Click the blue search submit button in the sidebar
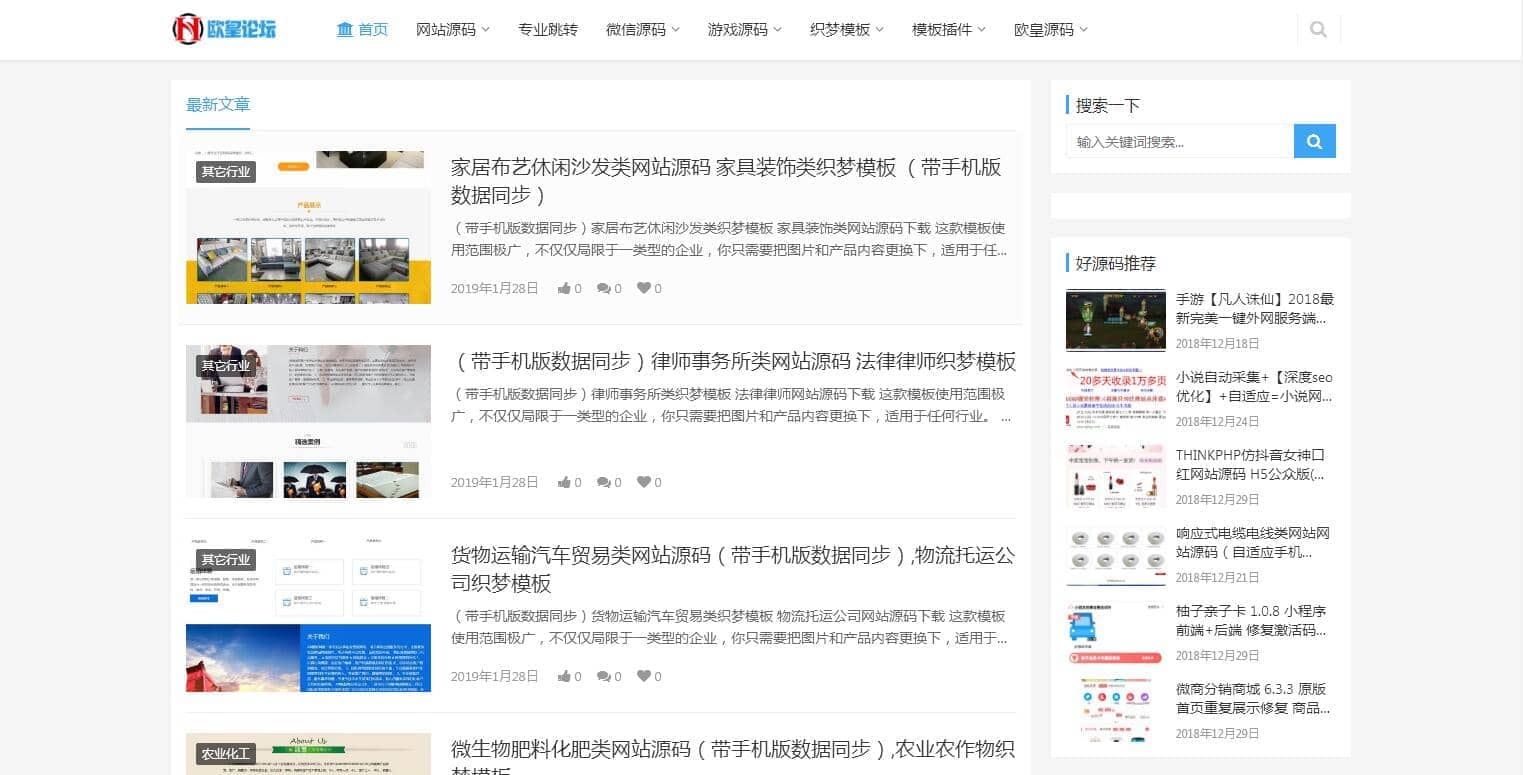The image size is (1523, 775). [1315, 141]
